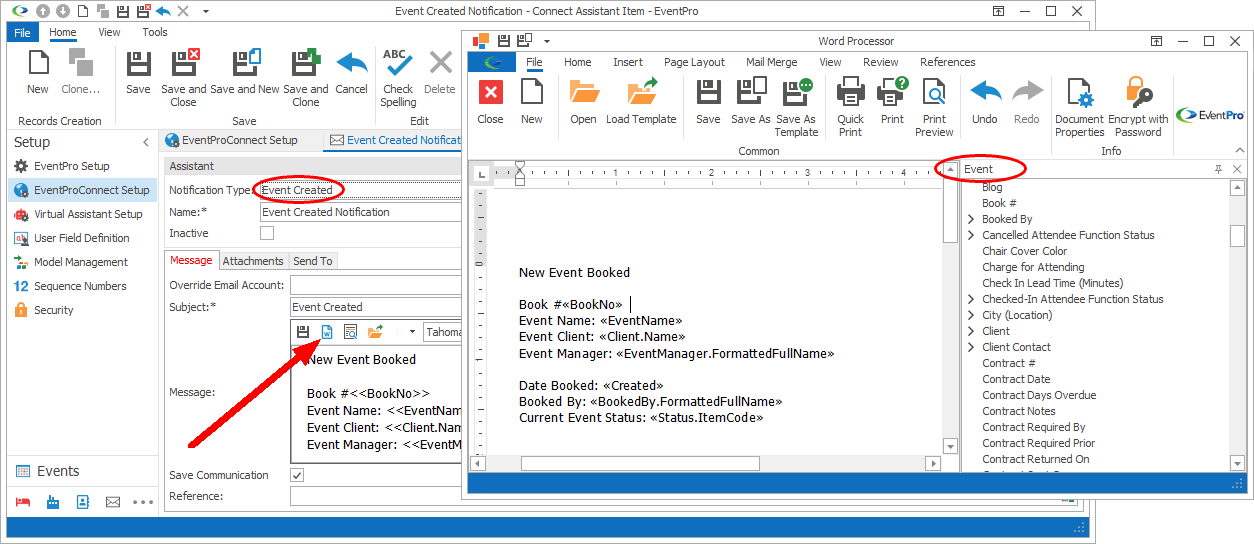Open message in Word Processor icon
Image resolution: width=1254 pixels, height=544 pixels.
[327, 331]
